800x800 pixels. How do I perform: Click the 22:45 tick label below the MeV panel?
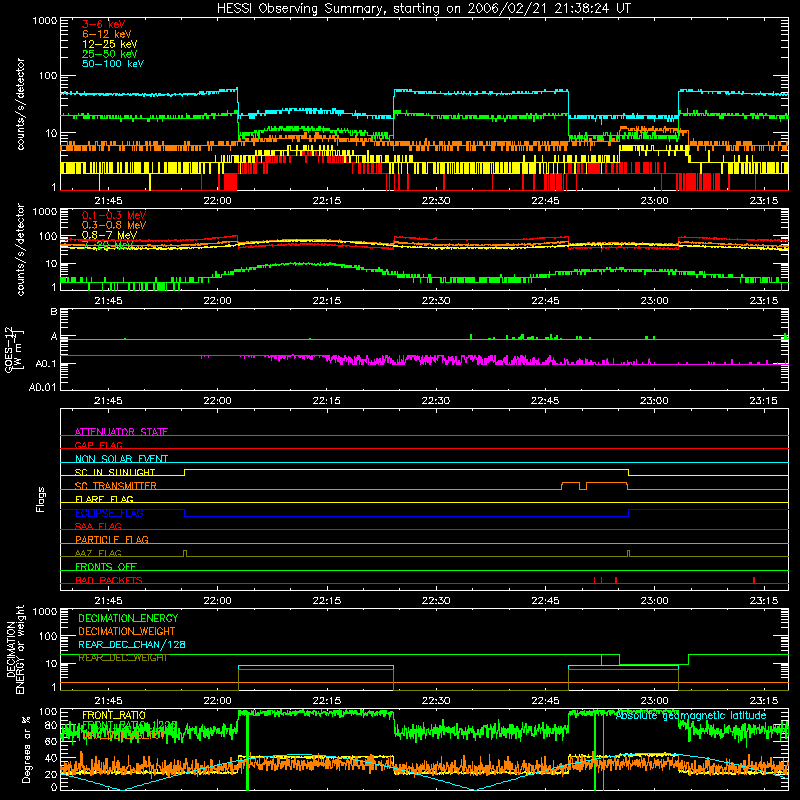coord(545,301)
